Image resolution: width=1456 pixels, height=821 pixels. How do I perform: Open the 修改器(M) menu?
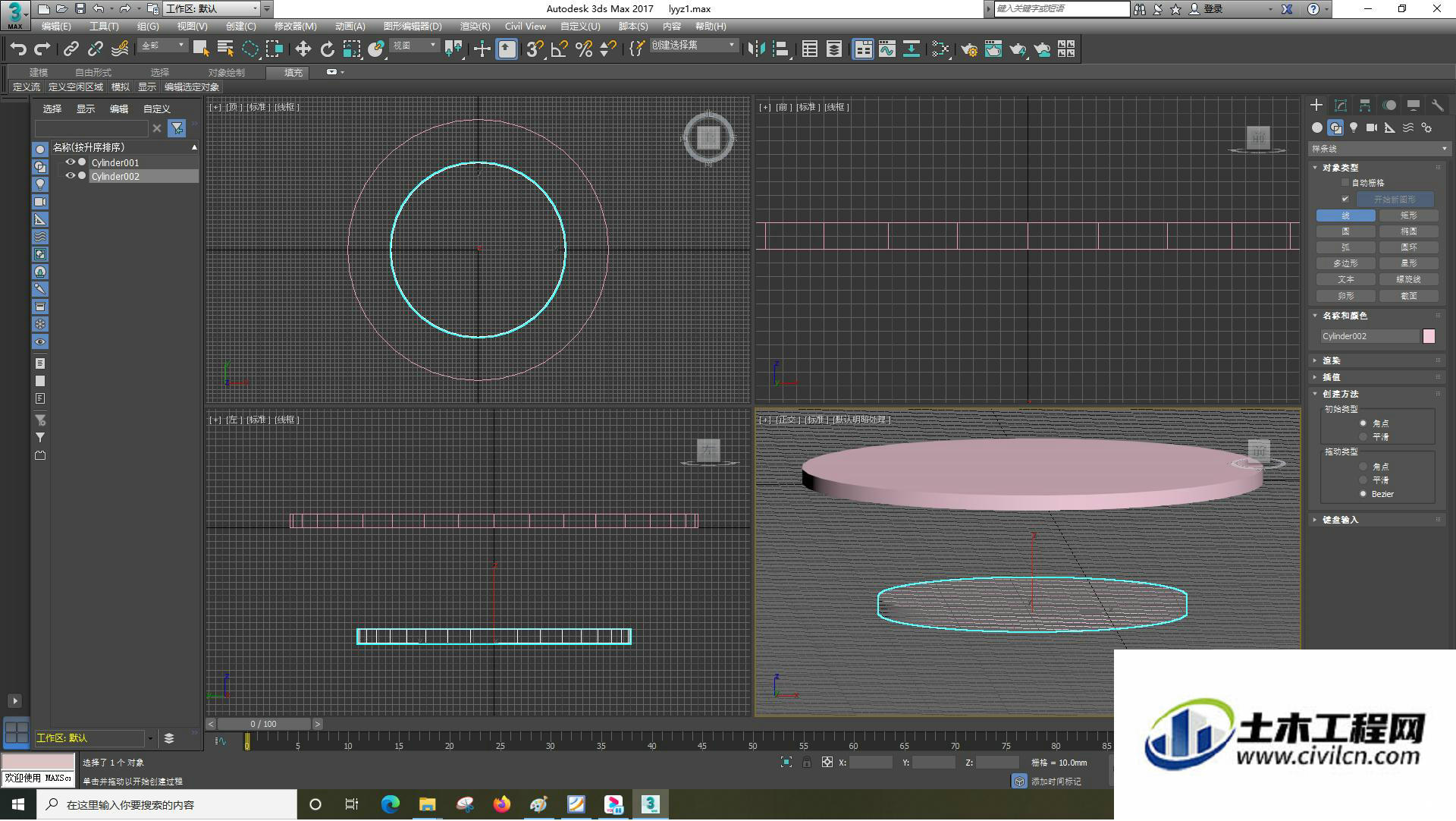pyautogui.click(x=295, y=27)
